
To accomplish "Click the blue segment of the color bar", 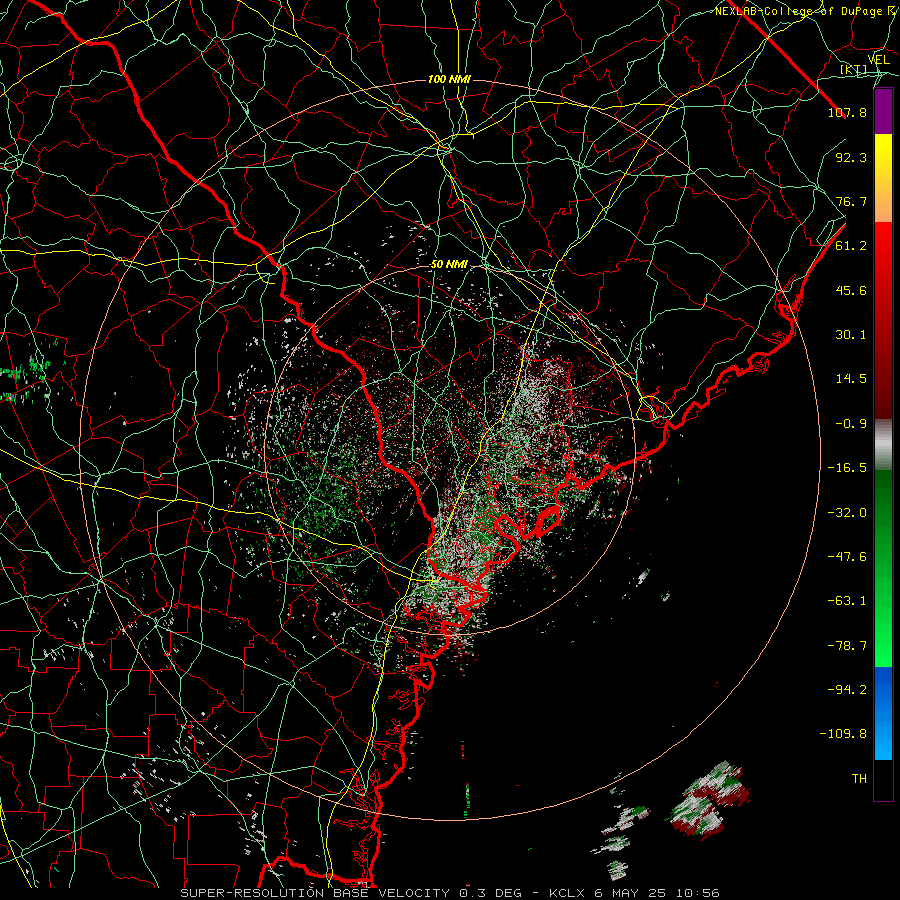I will 883,712.
